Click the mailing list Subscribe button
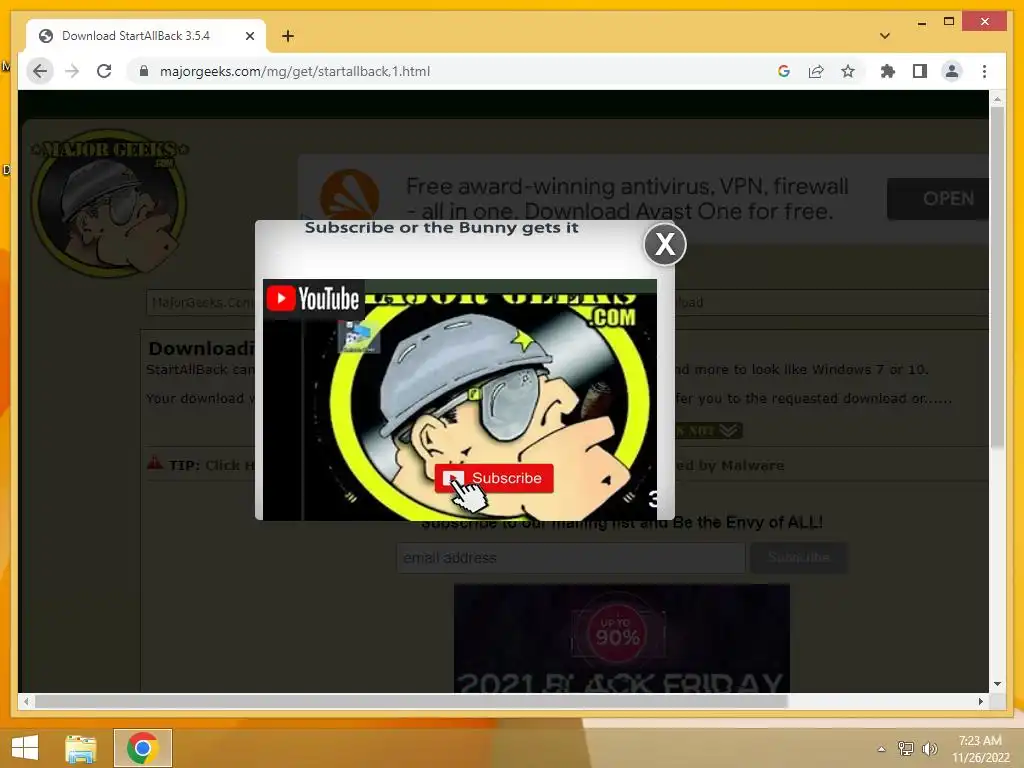The width and height of the screenshot is (1024, 768). coord(799,558)
